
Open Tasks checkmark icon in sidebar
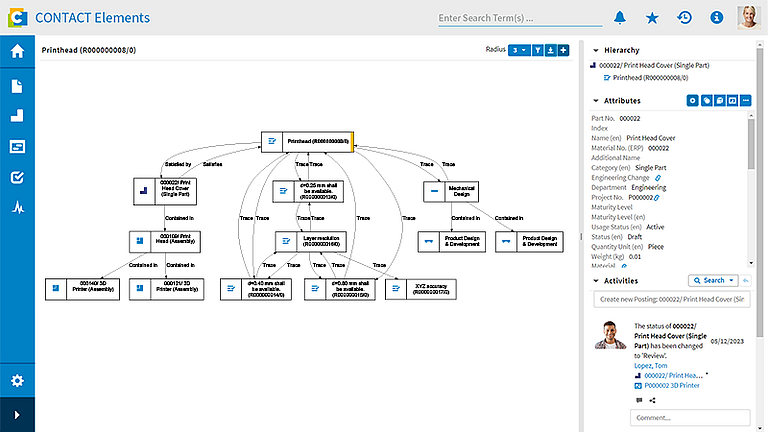click(17, 177)
